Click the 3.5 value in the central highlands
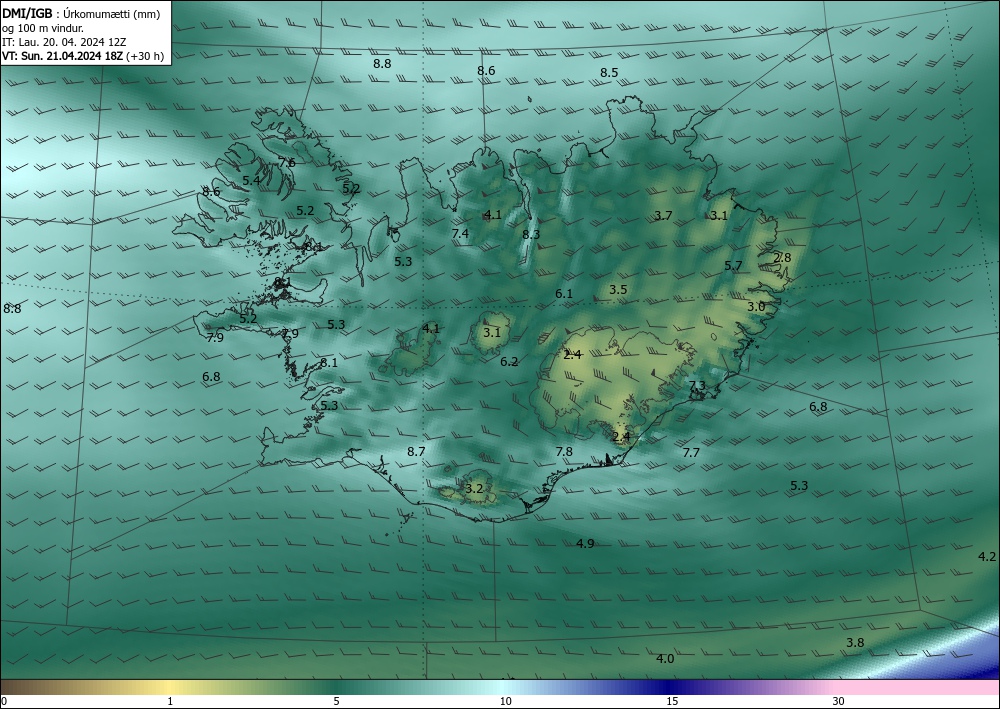This screenshot has height=709, width=1000. [618, 289]
